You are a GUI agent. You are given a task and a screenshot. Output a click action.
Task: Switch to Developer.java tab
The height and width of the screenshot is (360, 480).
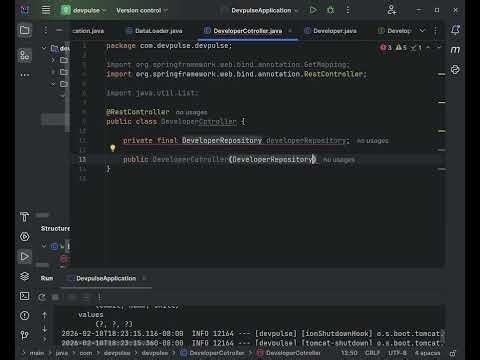pos(330,31)
